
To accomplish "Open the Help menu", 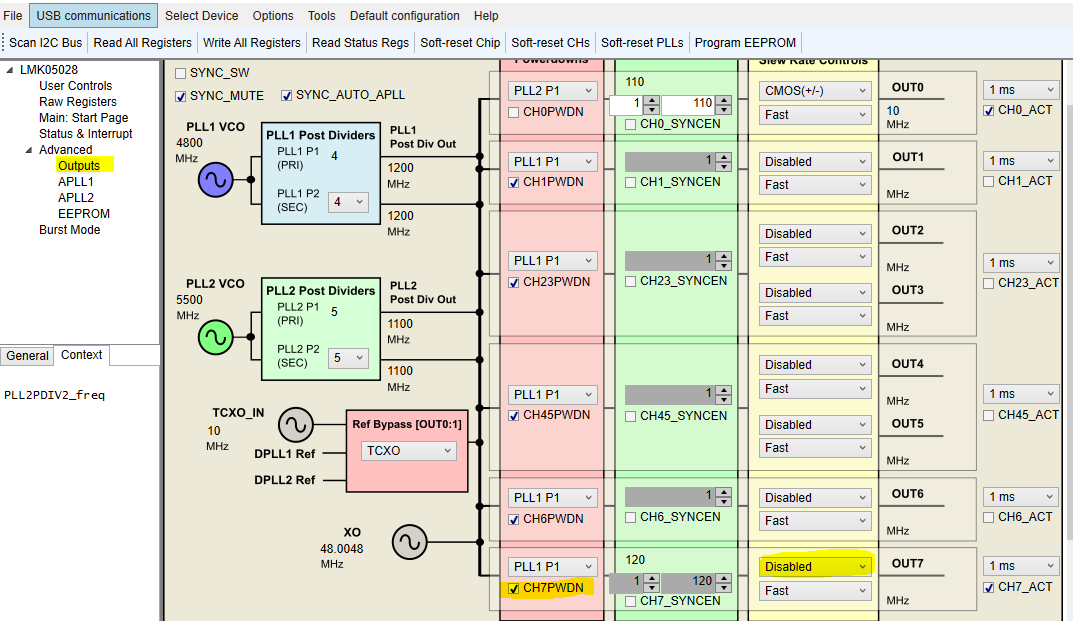I will coord(486,15).
